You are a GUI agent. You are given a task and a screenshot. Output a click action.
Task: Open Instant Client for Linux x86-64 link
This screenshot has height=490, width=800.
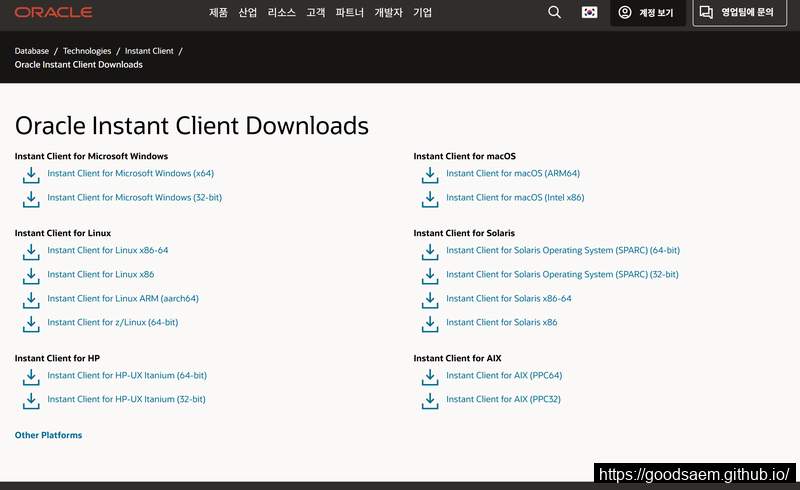tap(108, 250)
